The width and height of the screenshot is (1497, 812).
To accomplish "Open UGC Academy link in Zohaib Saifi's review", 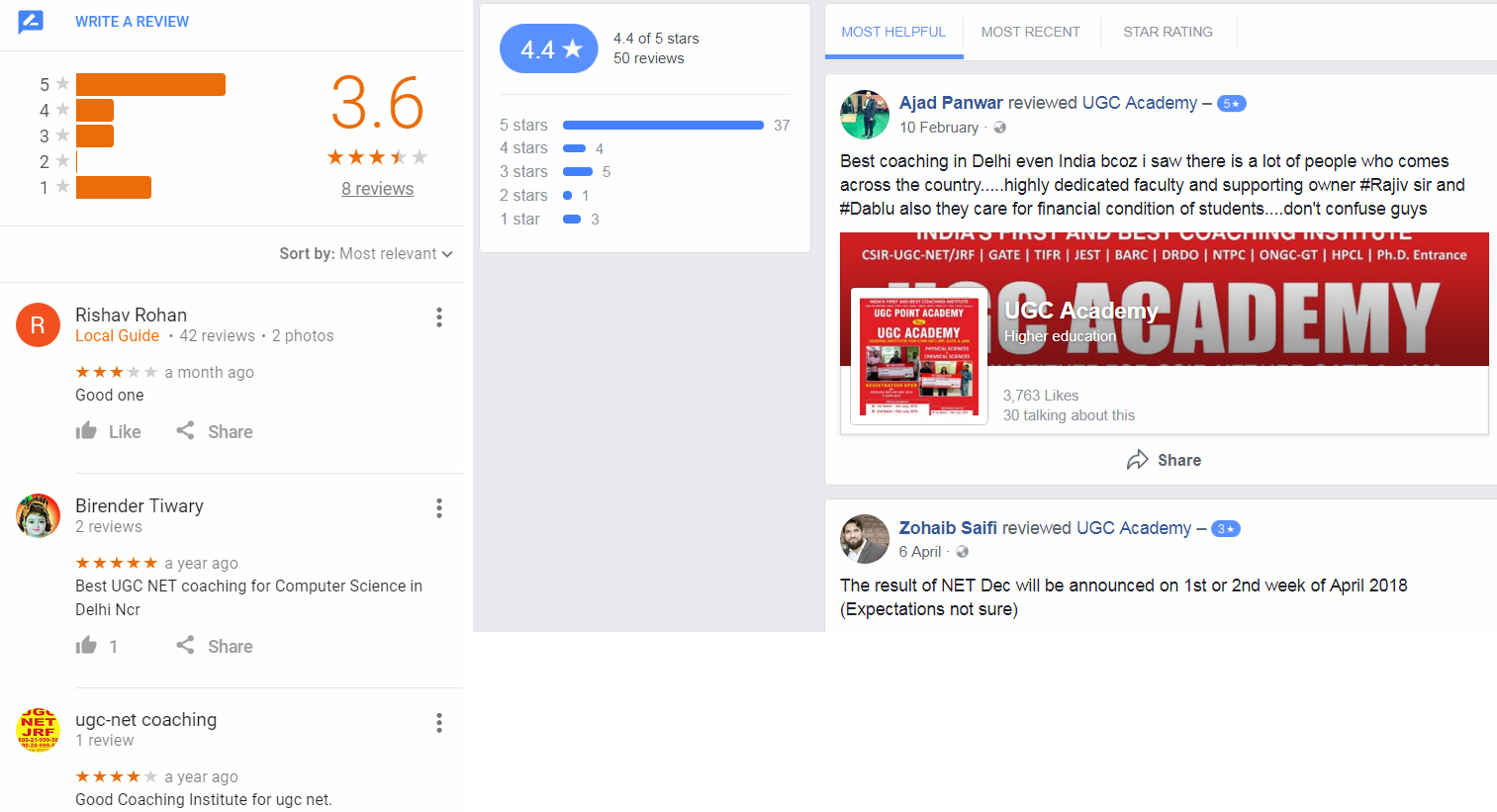I will [1134, 528].
